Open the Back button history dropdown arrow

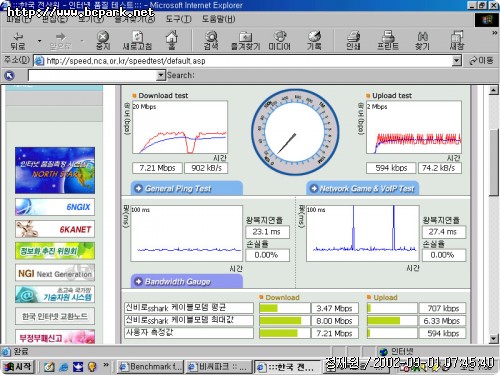pyautogui.click(x=39, y=41)
